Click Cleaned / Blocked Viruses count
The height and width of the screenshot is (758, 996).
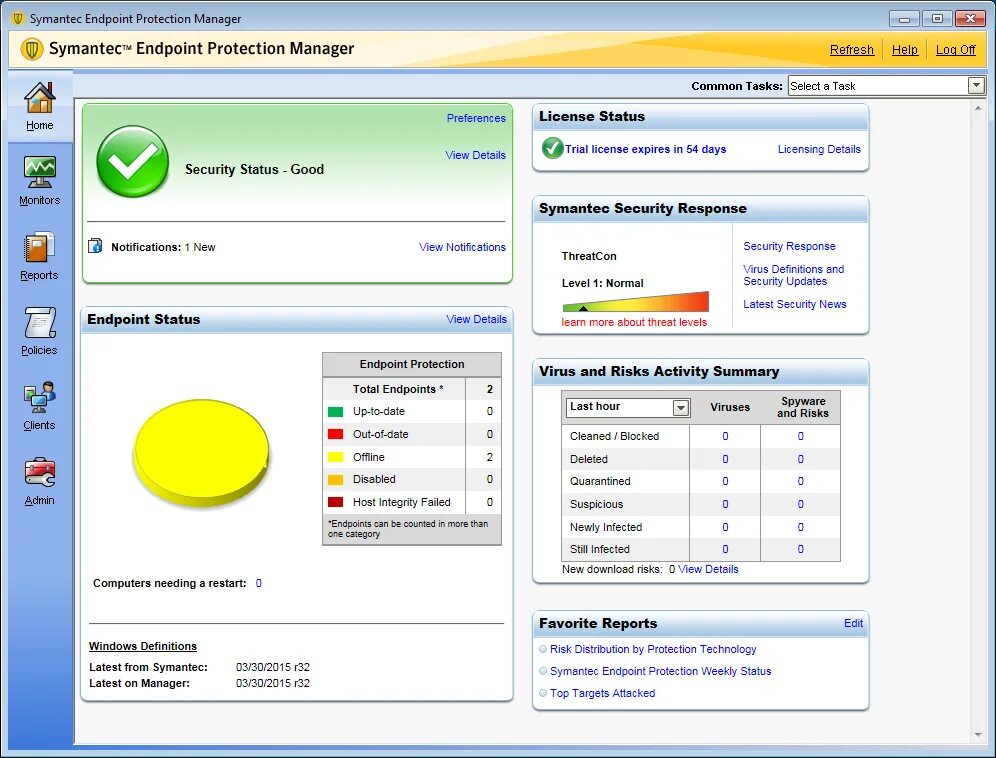pos(725,437)
